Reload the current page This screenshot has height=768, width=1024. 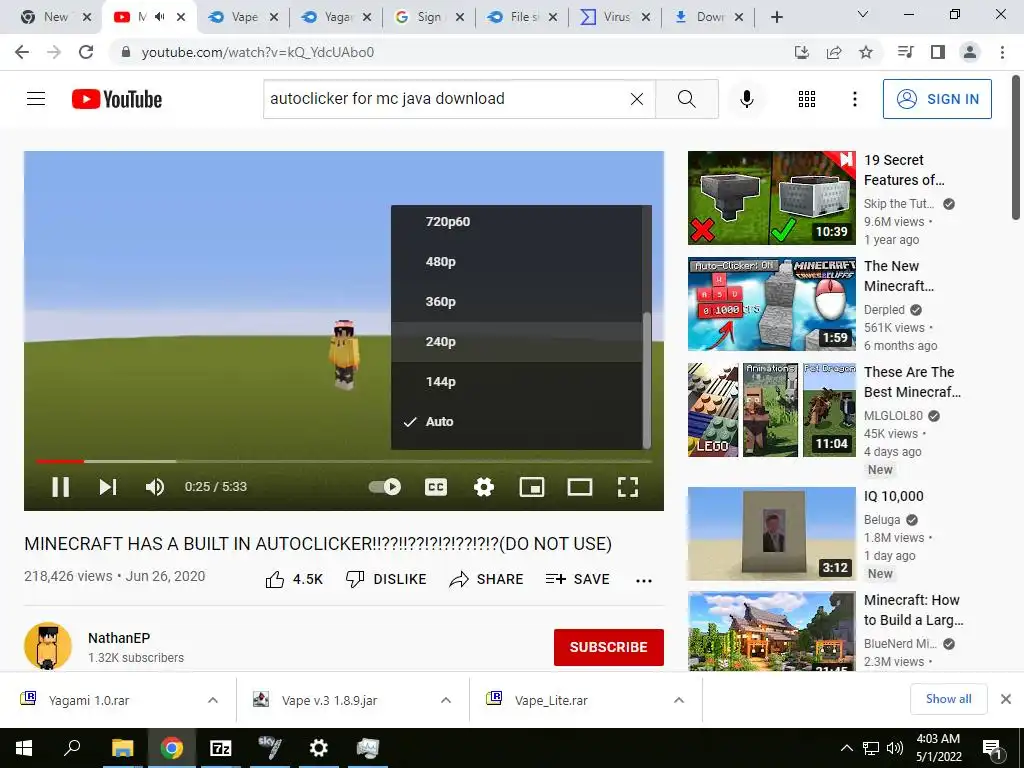[x=86, y=52]
